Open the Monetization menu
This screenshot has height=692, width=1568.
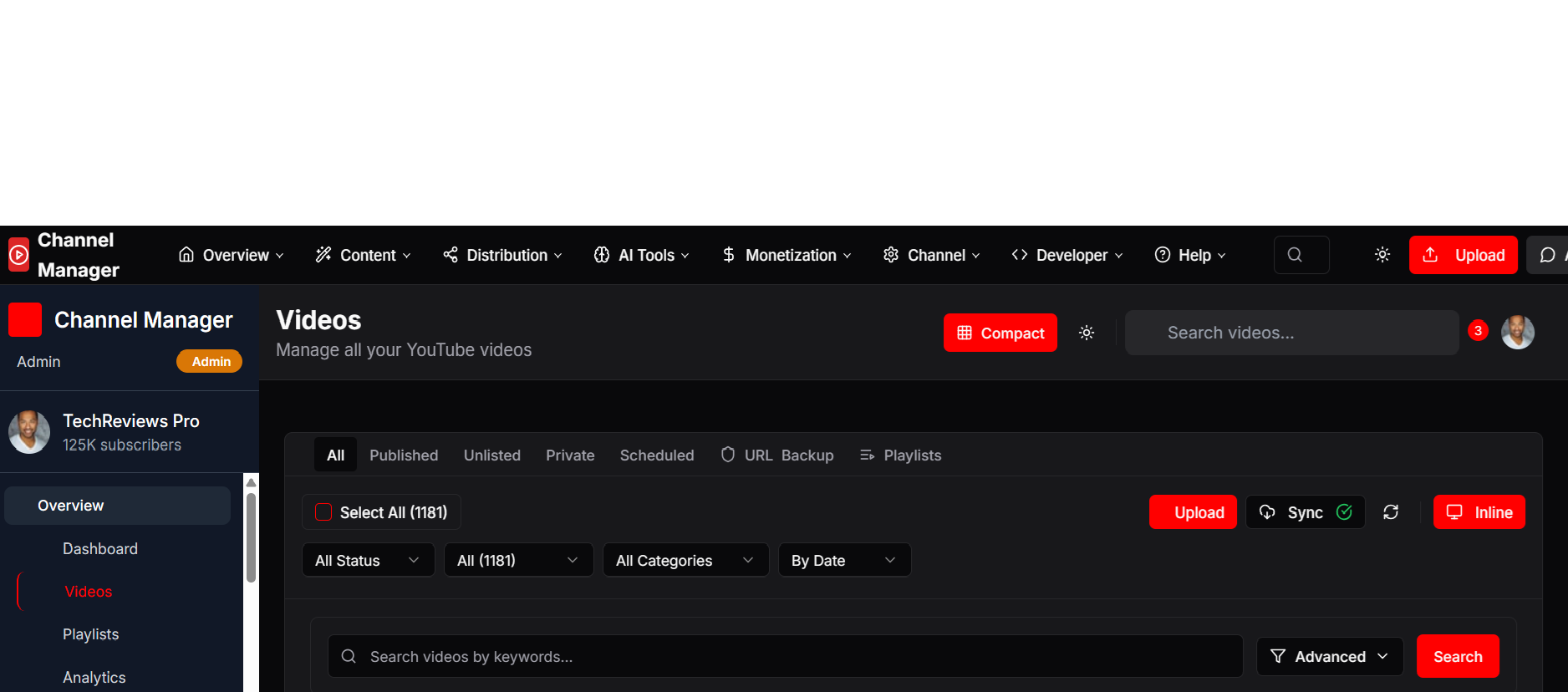[x=787, y=255]
